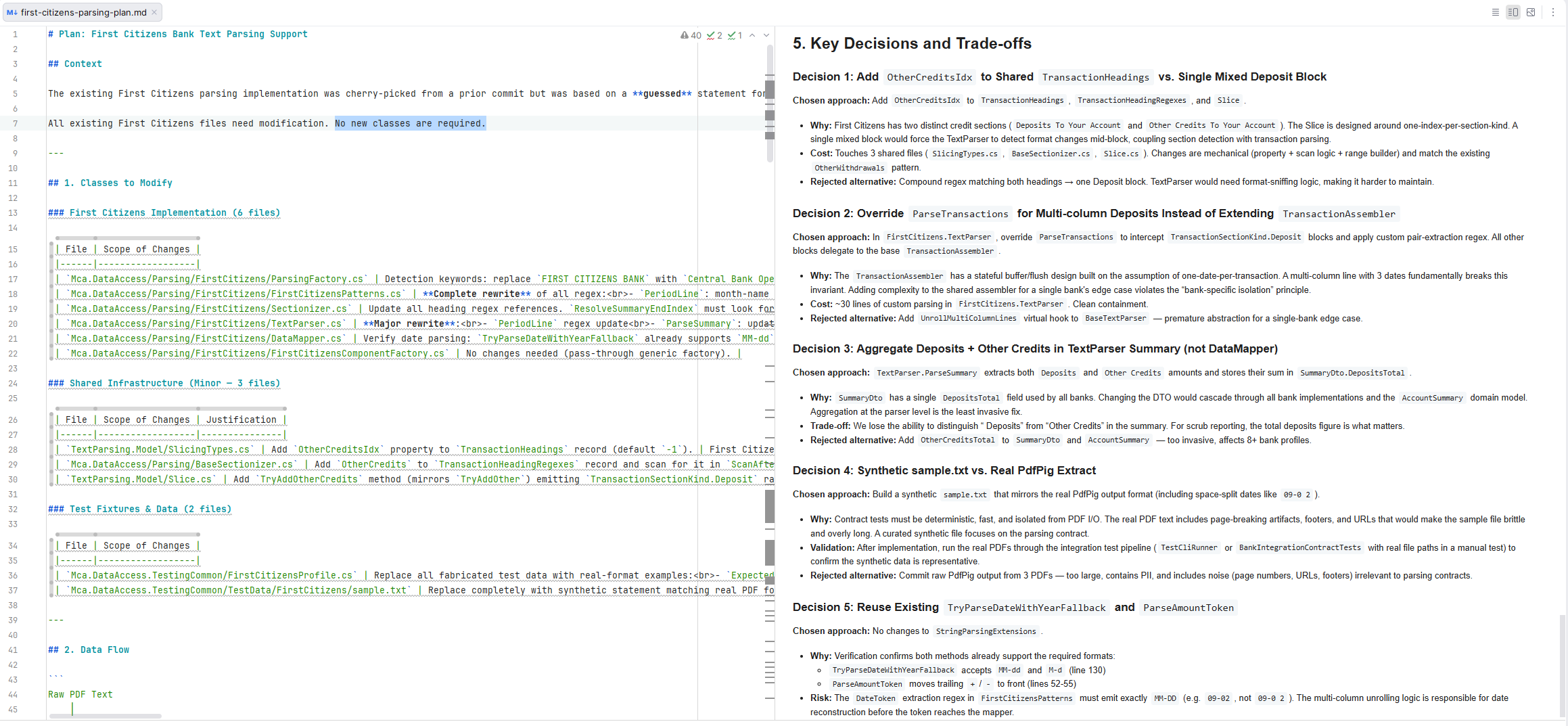Click the preview pane vertical scrollbar
This screenshot has width=1568, height=726.
pyautogui.click(x=1562, y=665)
